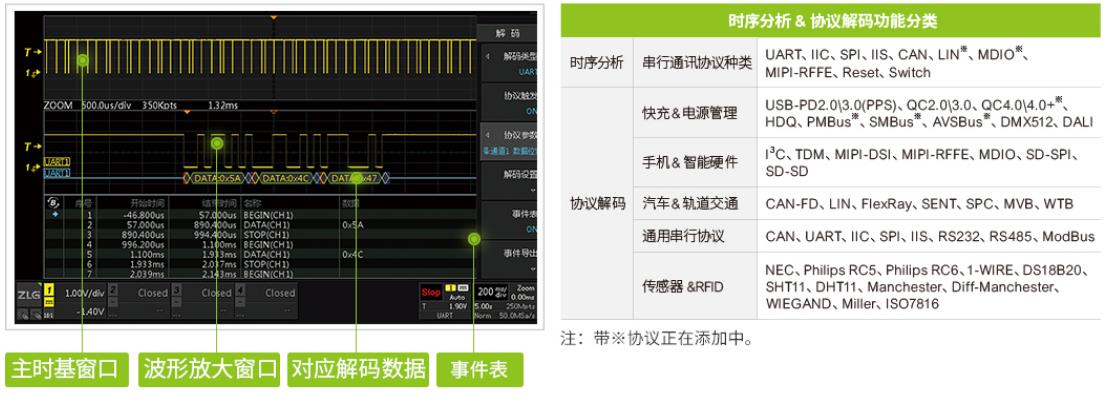This screenshot has width=1110, height=395.
Task: Click the trigger level T arrow marker
Action: [x=31, y=52]
